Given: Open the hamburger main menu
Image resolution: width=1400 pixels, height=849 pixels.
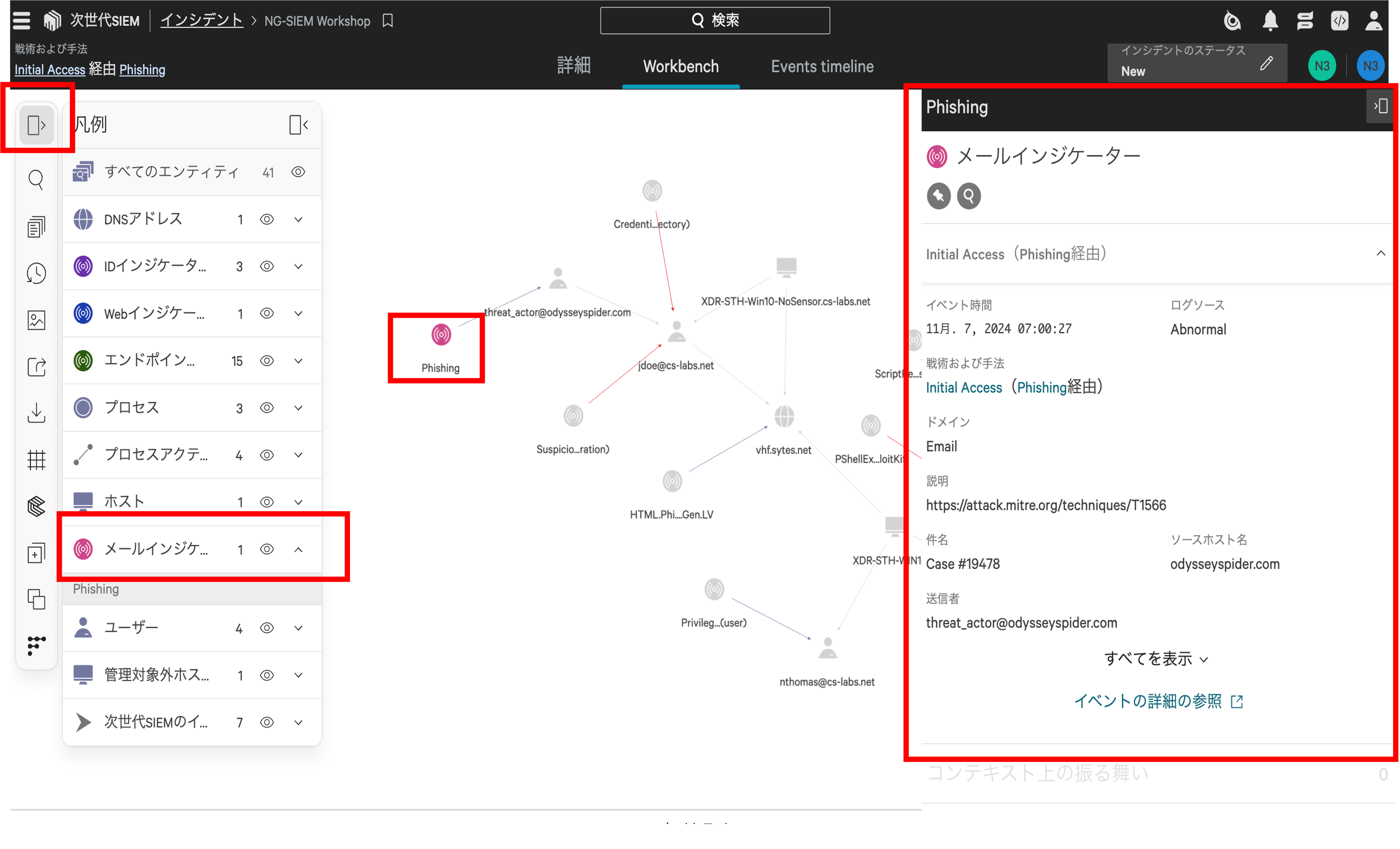Looking at the screenshot, I should (x=22, y=20).
